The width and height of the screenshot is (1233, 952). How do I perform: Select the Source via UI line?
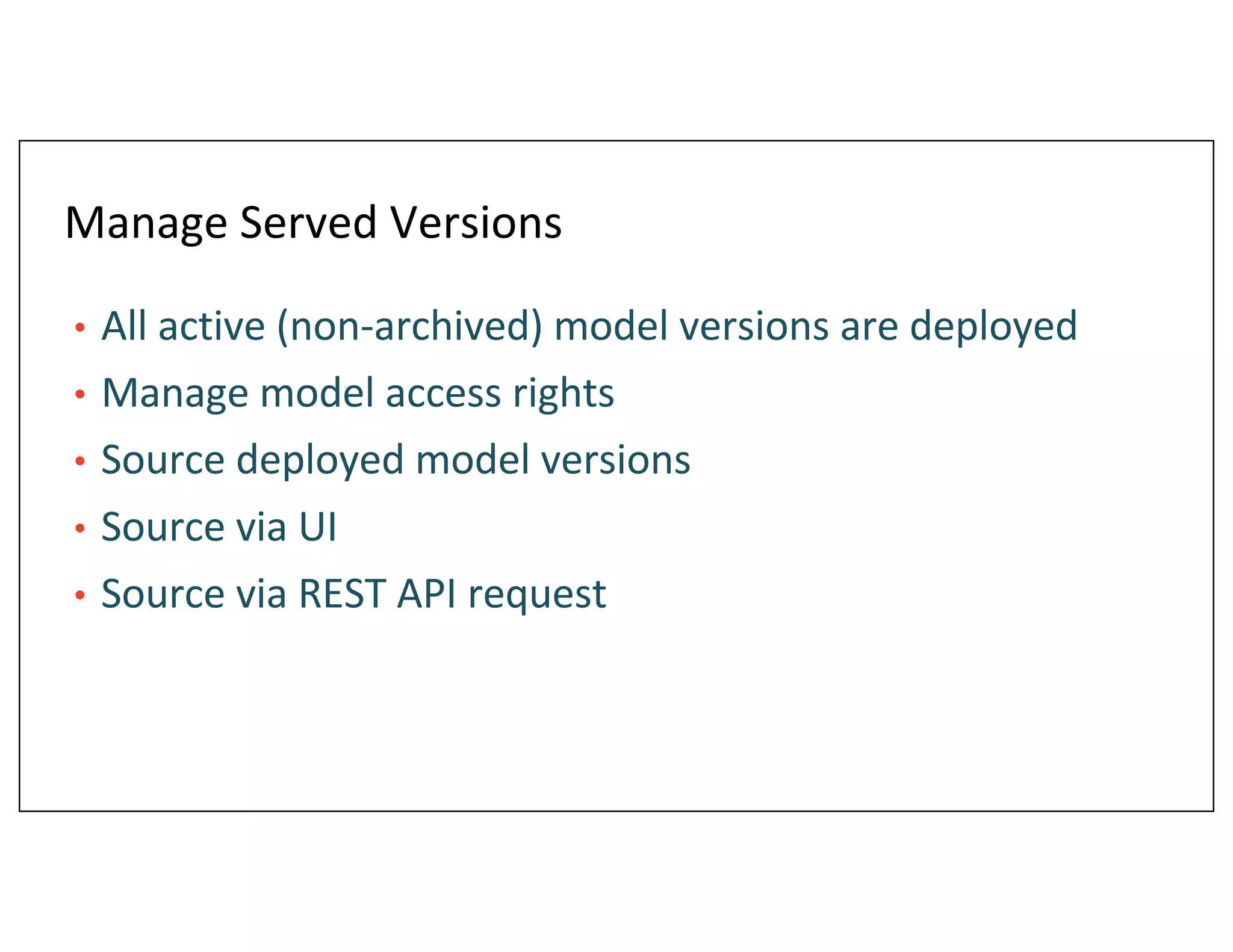pyautogui.click(x=219, y=527)
